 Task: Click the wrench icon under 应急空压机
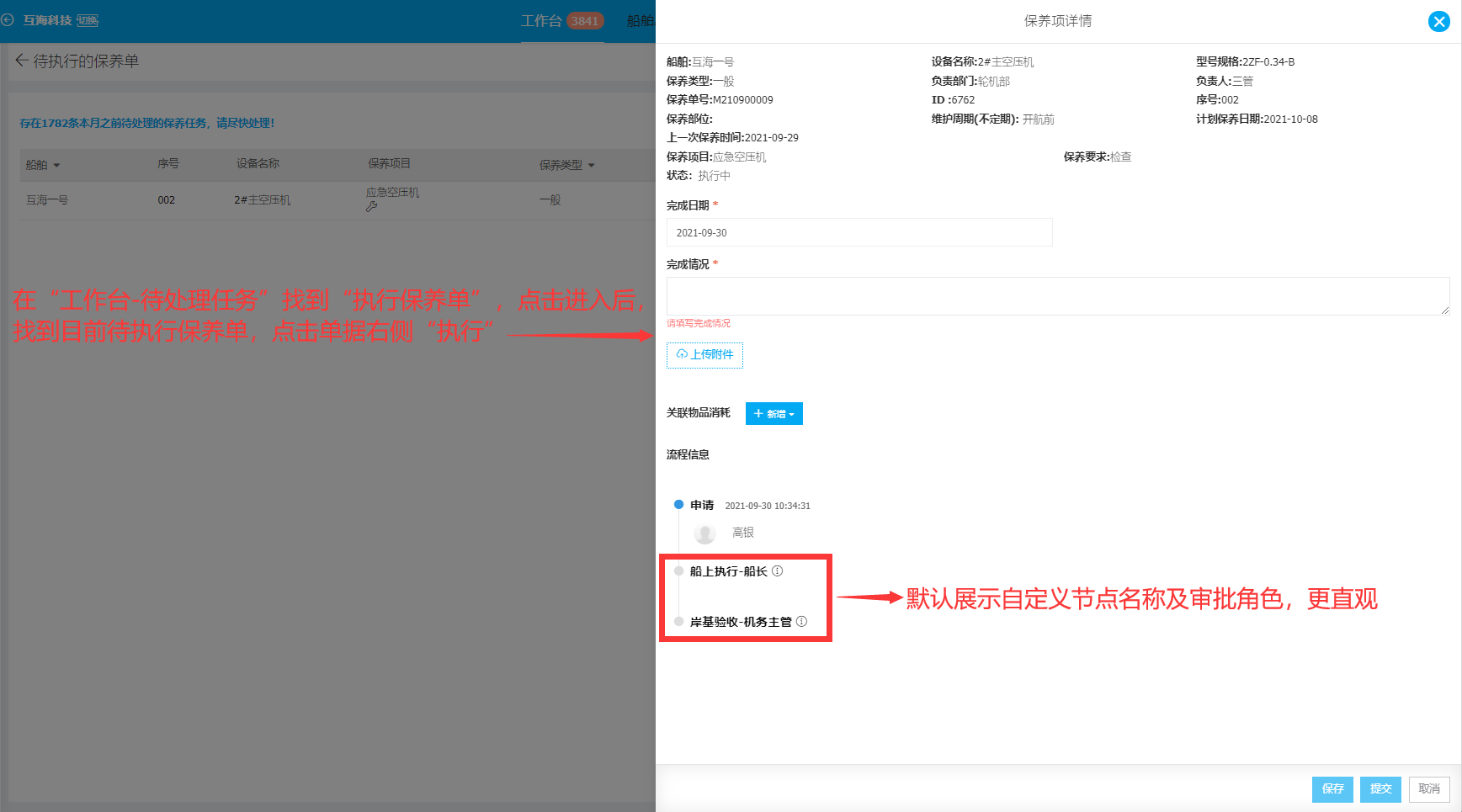pos(371,206)
